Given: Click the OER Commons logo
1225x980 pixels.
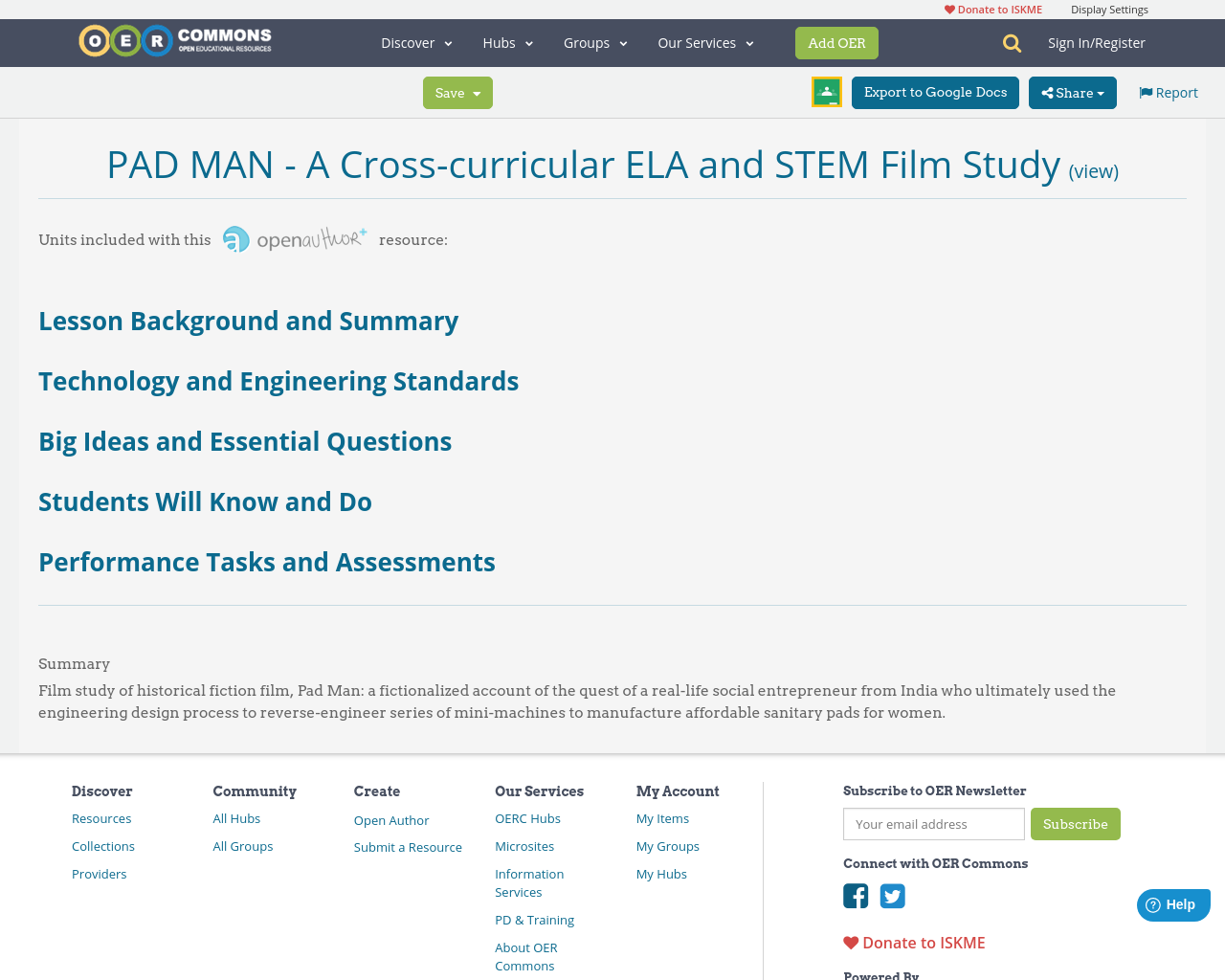Looking at the screenshot, I should [174, 40].
